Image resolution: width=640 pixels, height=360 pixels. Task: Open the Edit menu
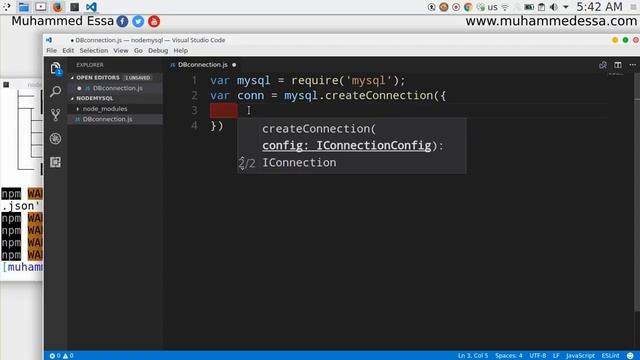tap(68, 51)
